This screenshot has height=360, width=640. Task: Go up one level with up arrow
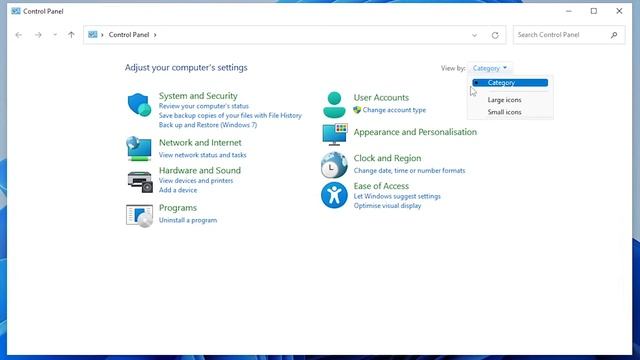(x=71, y=35)
